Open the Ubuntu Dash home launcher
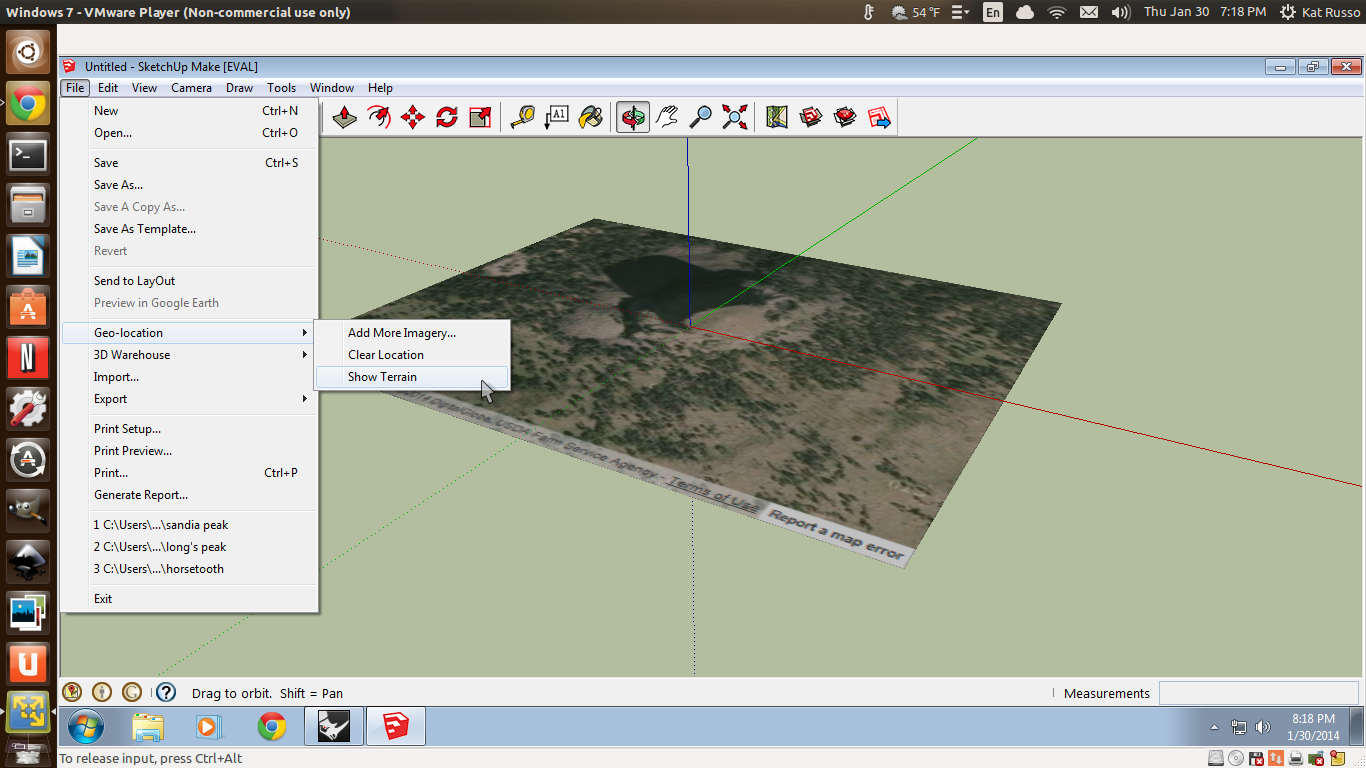Image resolution: width=1366 pixels, height=768 pixels. tap(28, 51)
